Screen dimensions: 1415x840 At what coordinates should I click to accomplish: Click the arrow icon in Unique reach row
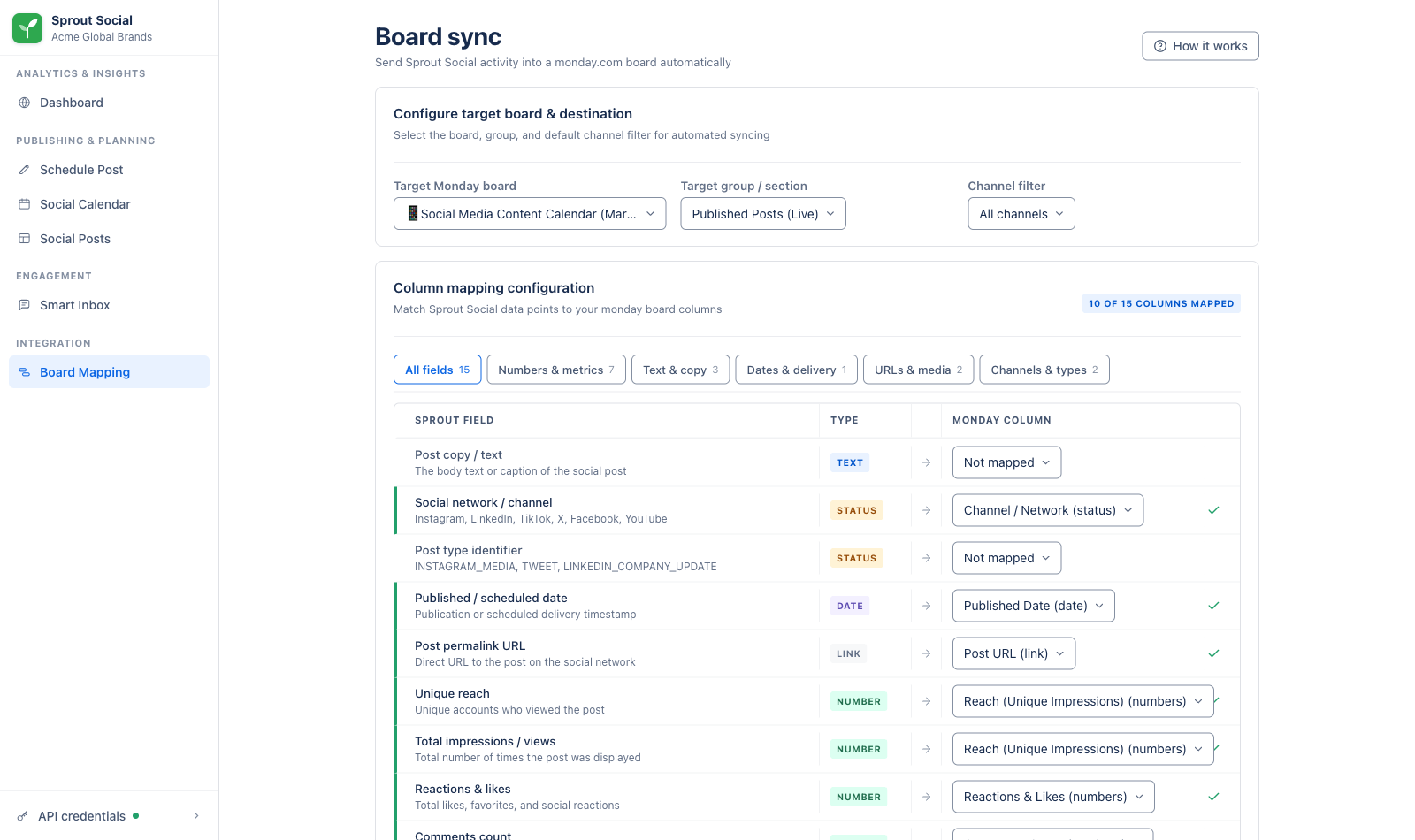click(927, 701)
